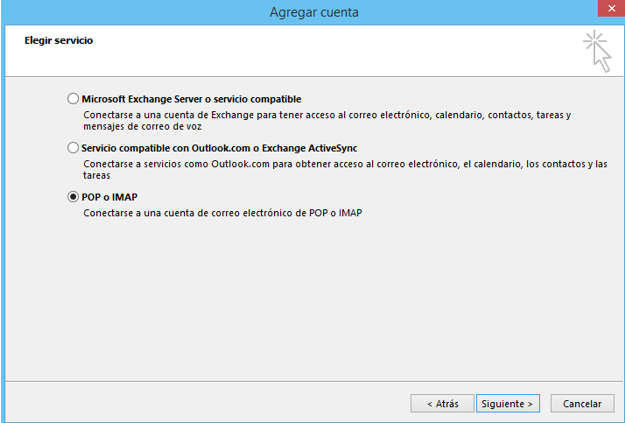The image size is (625, 423).
Task: Select the POP o IMAP radio button
Action: [72, 197]
